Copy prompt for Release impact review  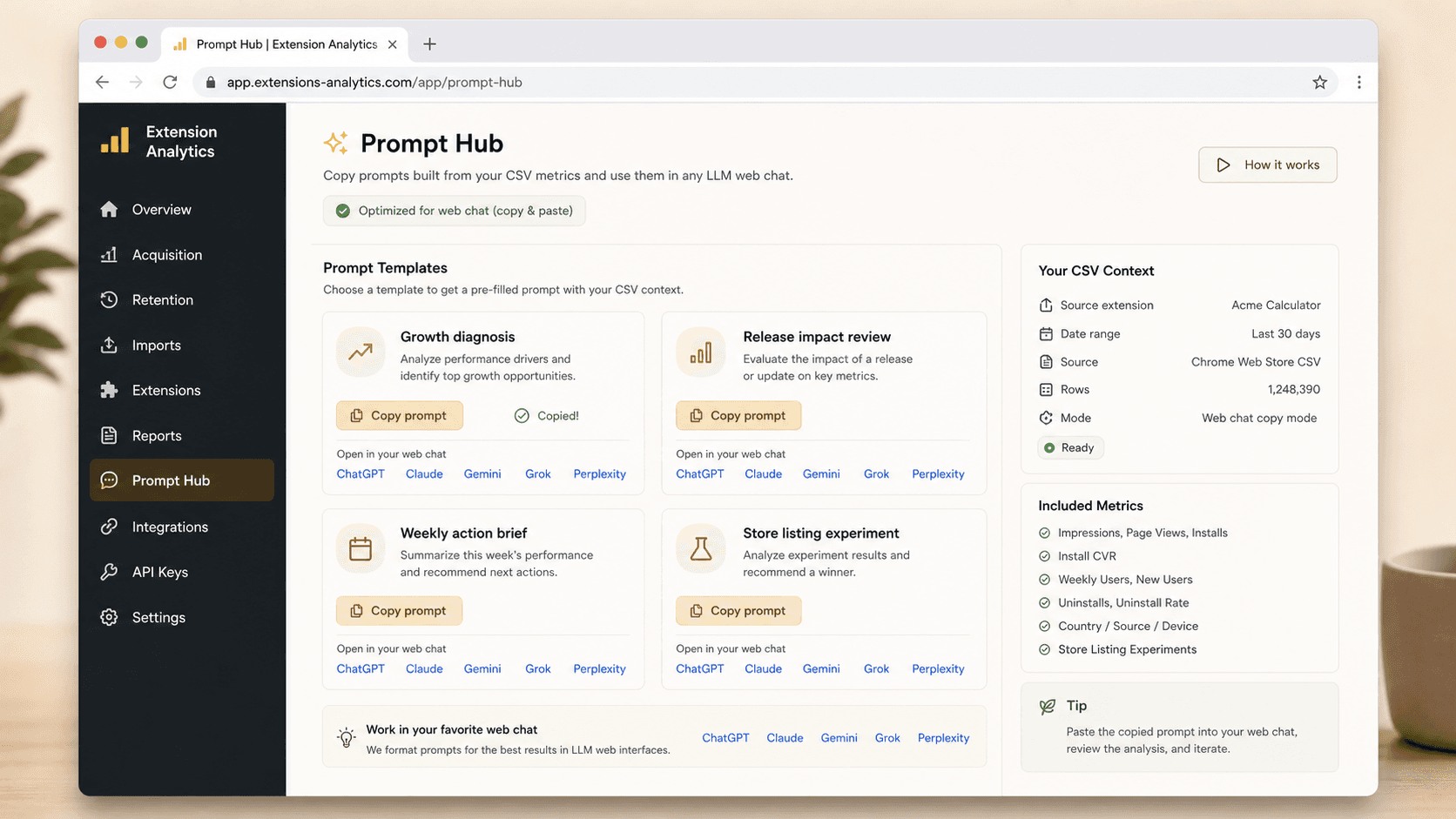coord(738,416)
